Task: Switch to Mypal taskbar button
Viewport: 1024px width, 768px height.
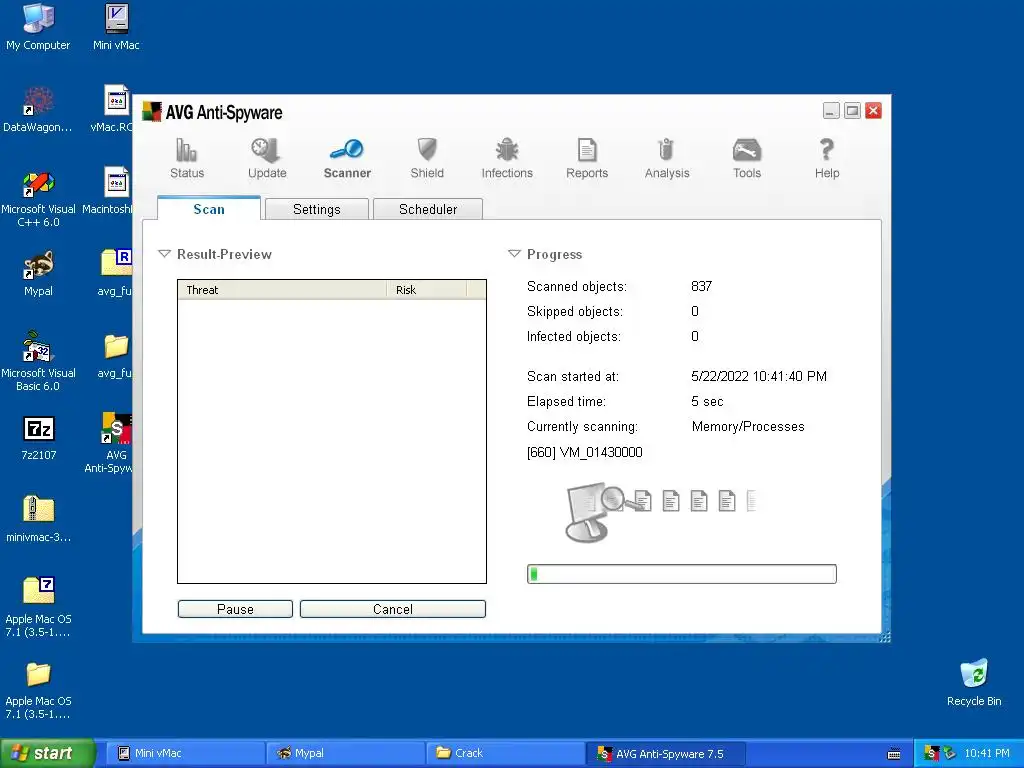Action: [x=345, y=753]
